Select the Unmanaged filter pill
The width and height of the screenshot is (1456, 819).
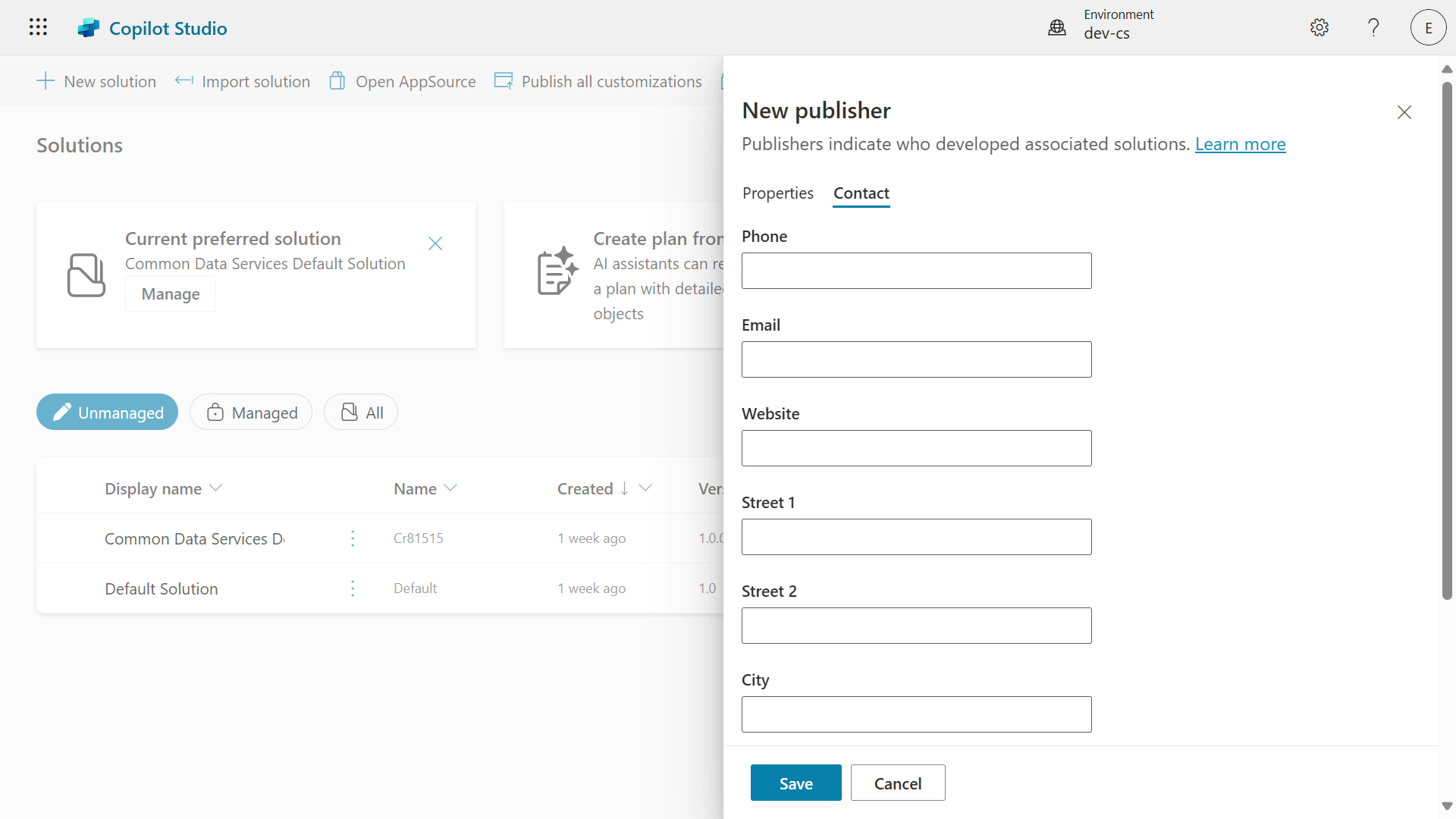click(x=107, y=413)
